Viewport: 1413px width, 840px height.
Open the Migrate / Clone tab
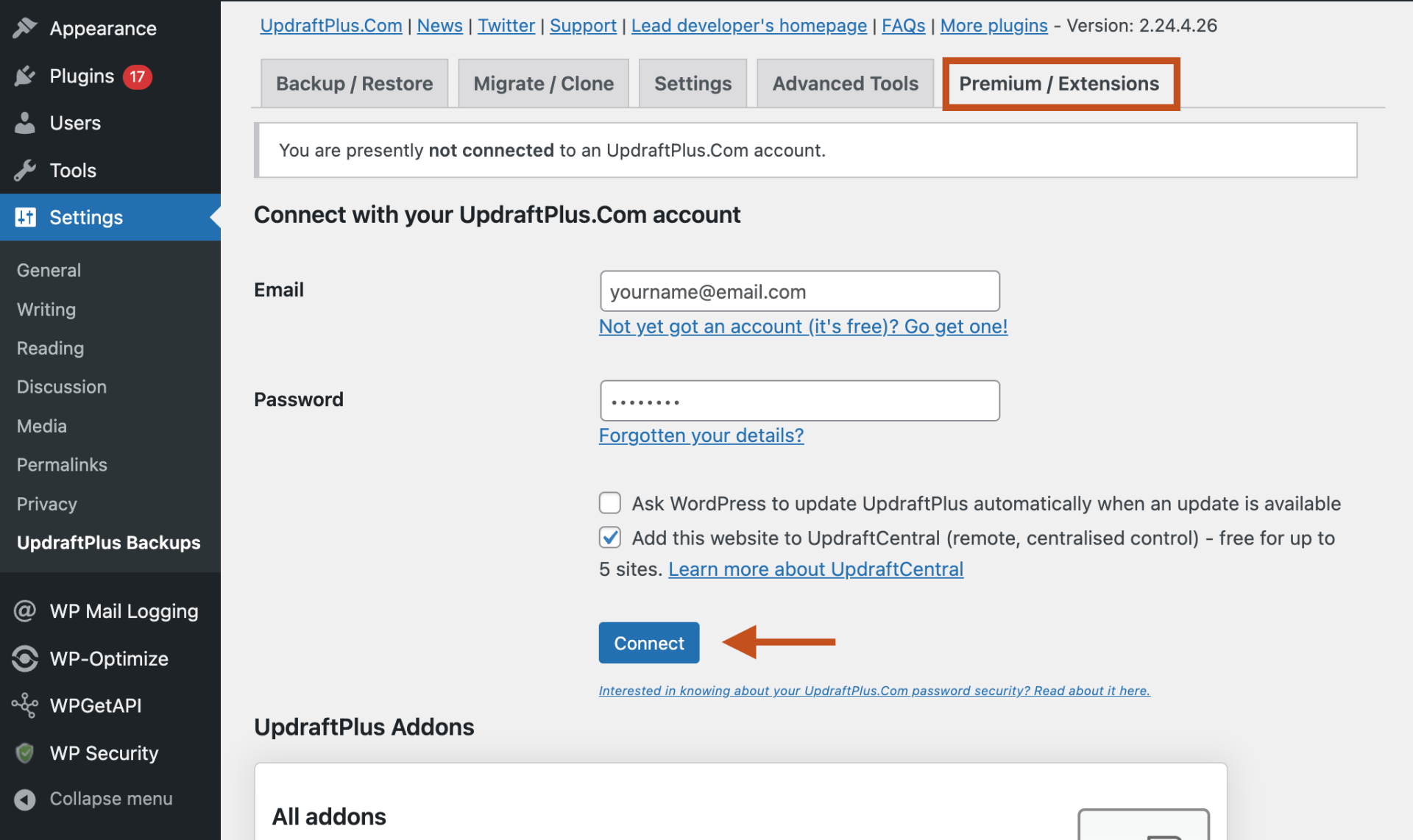tap(542, 83)
